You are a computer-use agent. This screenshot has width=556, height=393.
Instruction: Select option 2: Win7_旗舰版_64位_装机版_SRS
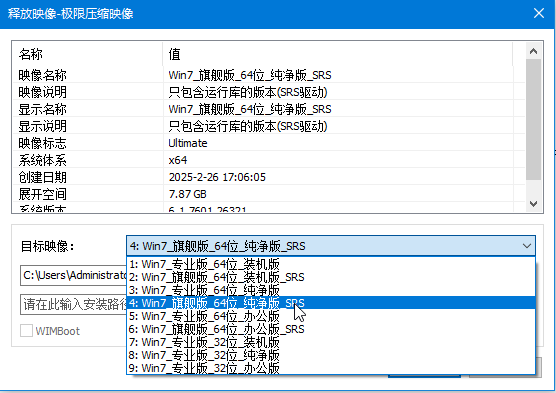(330, 277)
